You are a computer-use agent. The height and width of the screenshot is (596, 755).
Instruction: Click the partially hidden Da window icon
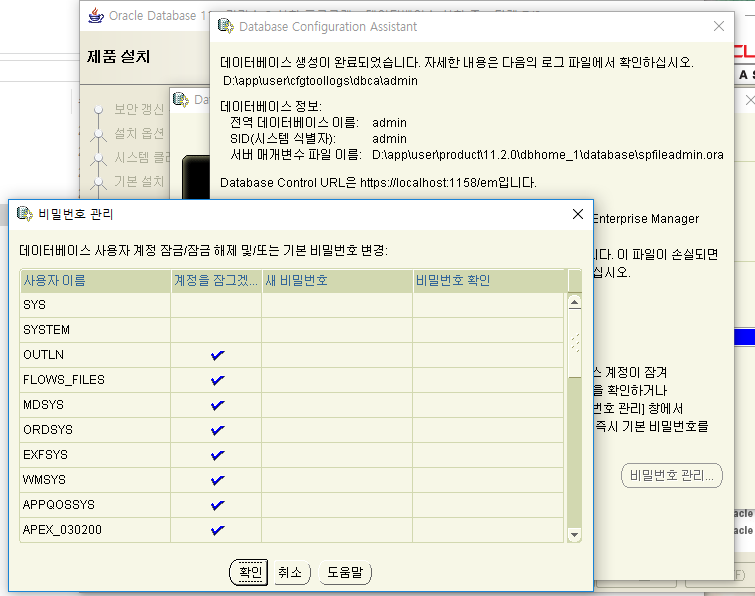tap(181, 100)
